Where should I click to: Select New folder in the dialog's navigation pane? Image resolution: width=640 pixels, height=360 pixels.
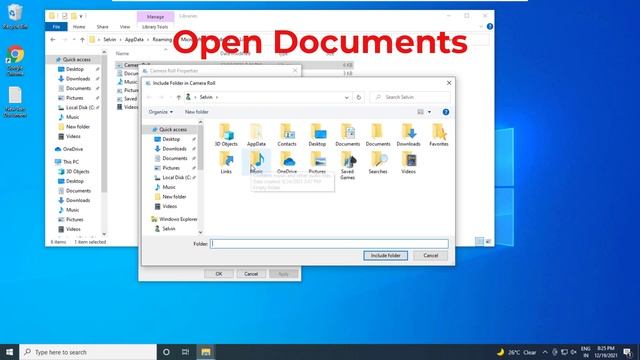pos(170,197)
